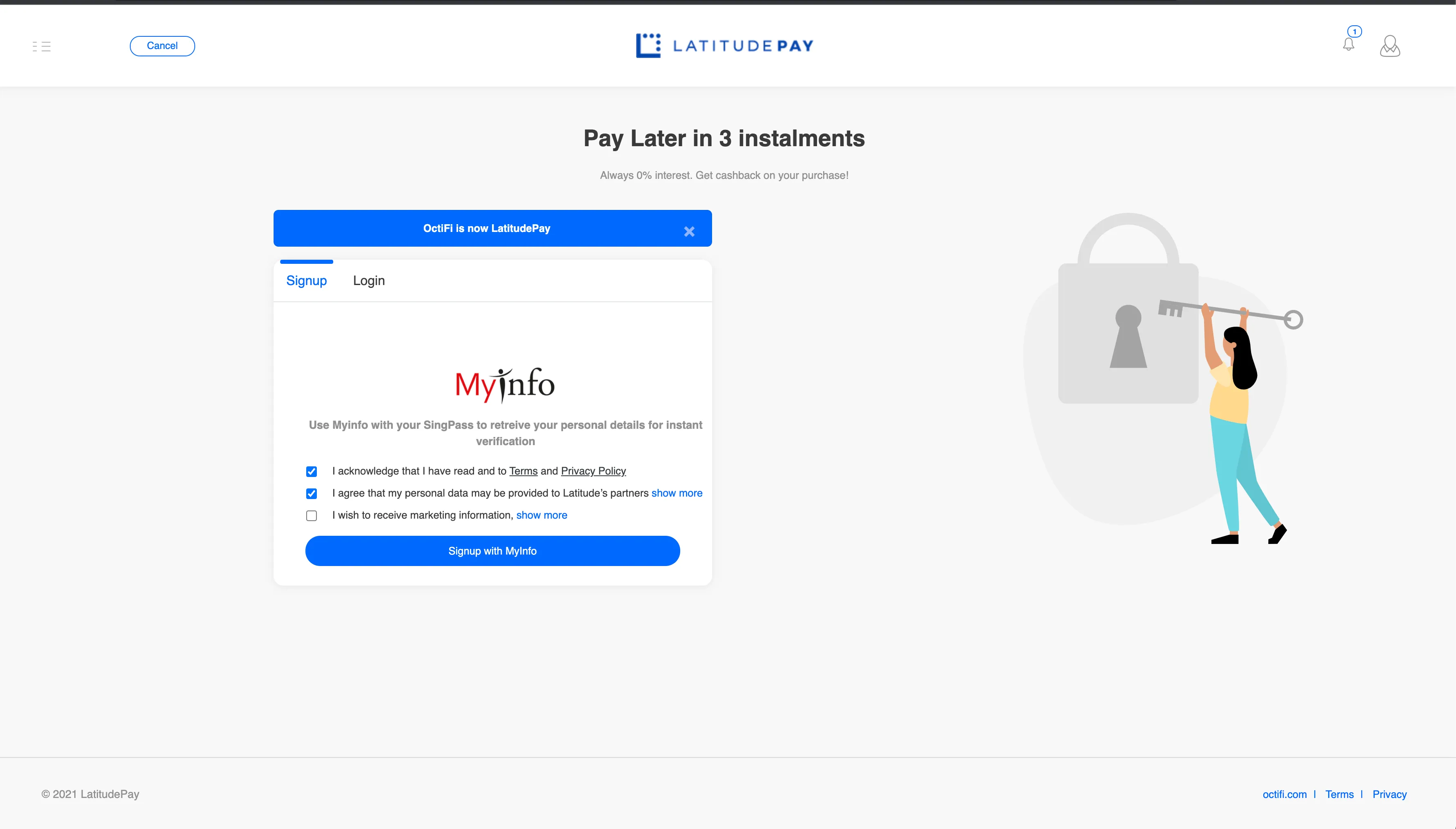The image size is (1456, 829).
Task: Click Signup with MyInfo button
Action: click(492, 550)
